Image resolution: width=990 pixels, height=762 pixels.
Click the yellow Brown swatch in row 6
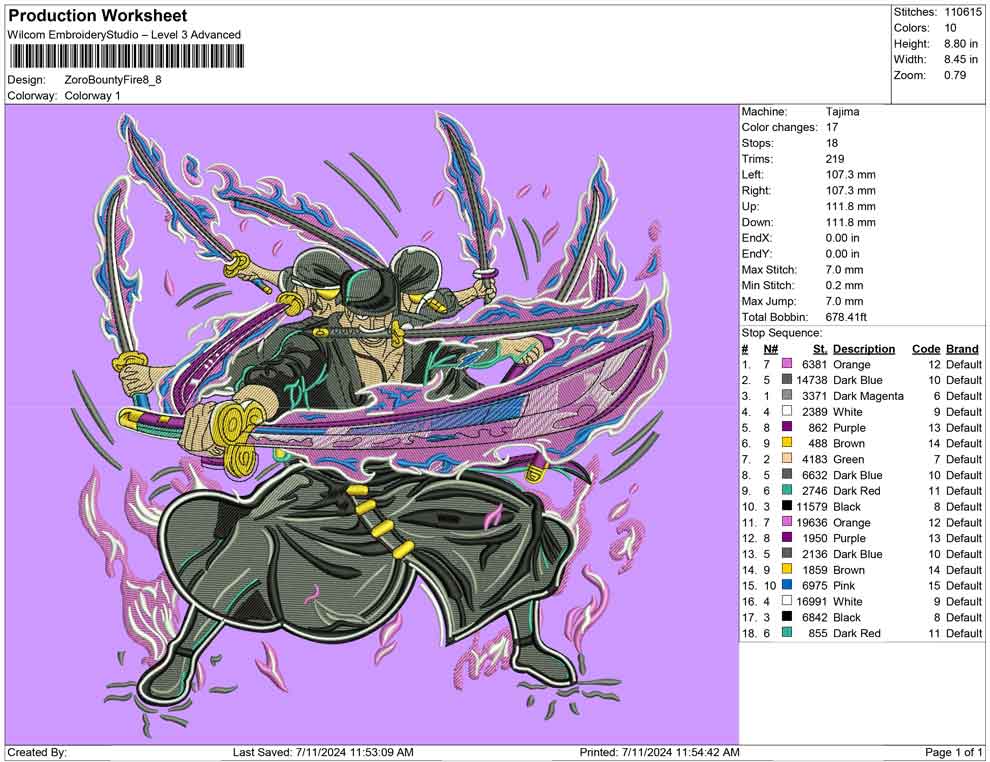coord(788,444)
